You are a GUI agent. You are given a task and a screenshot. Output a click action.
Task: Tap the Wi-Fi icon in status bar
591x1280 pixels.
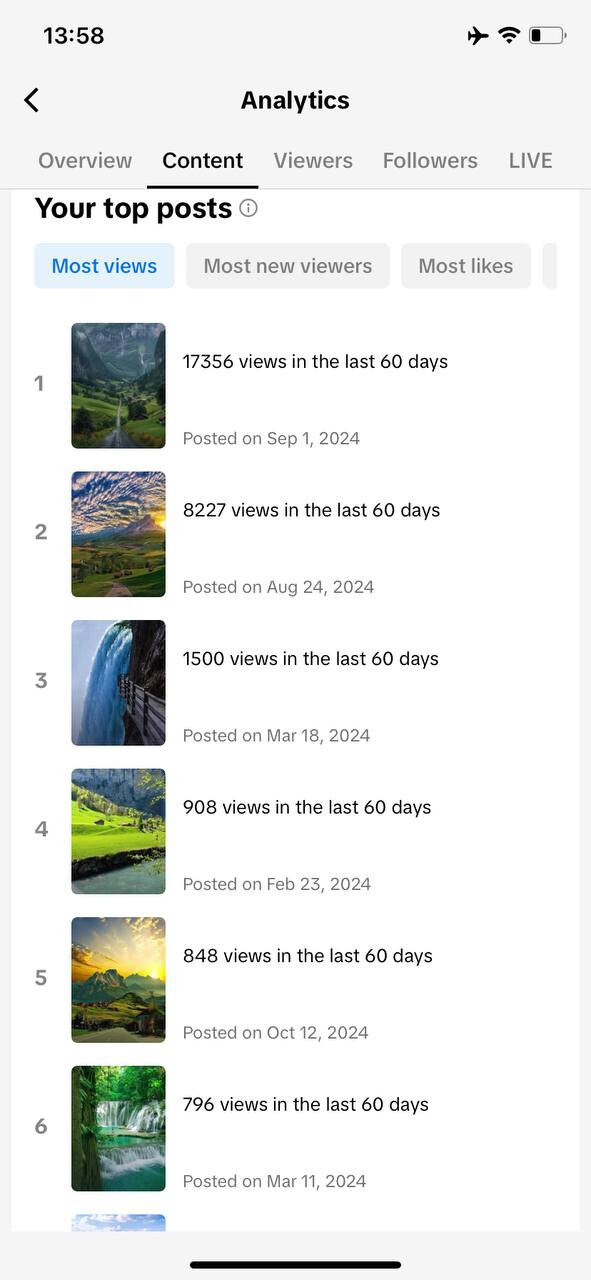point(509,36)
